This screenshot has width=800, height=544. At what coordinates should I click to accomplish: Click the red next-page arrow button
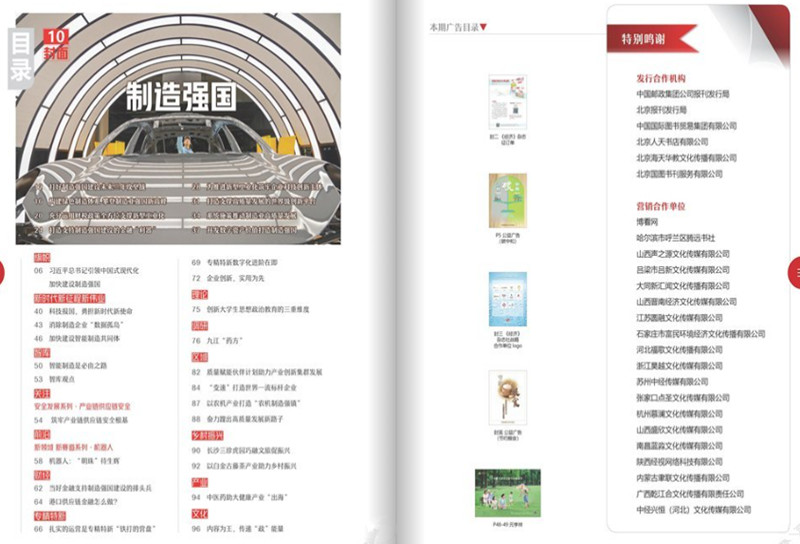pyautogui.click(x=794, y=271)
